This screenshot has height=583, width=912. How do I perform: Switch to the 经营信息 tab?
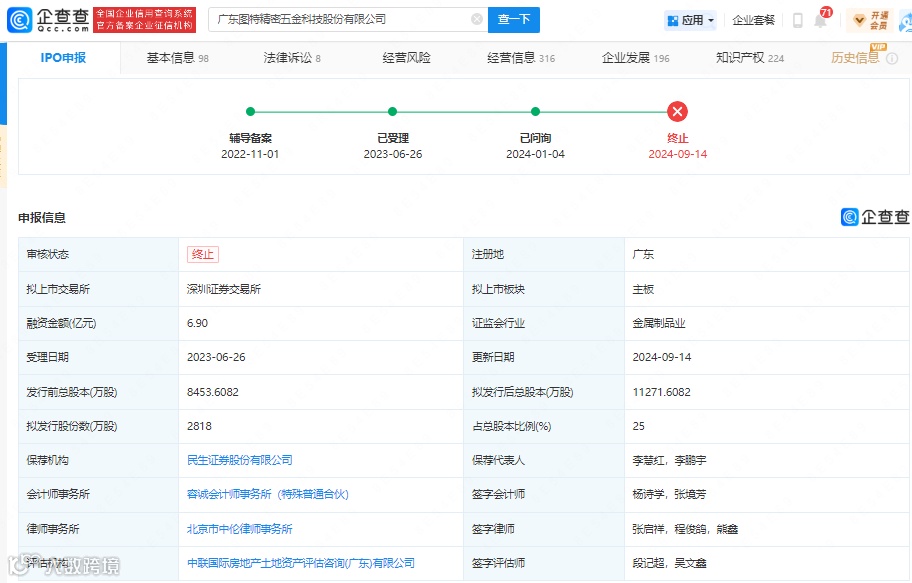coord(521,58)
